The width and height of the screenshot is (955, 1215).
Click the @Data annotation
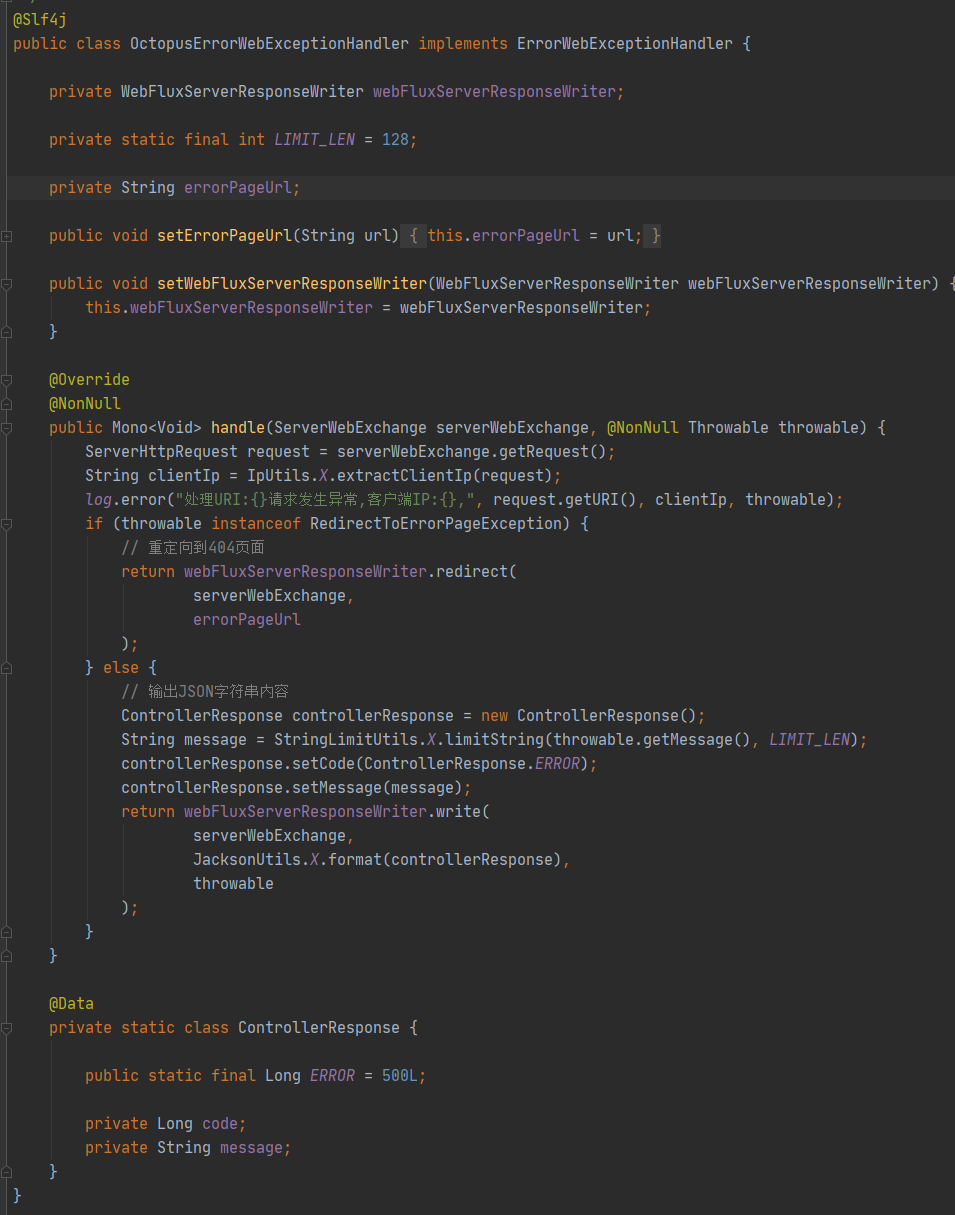tap(71, 1004)
